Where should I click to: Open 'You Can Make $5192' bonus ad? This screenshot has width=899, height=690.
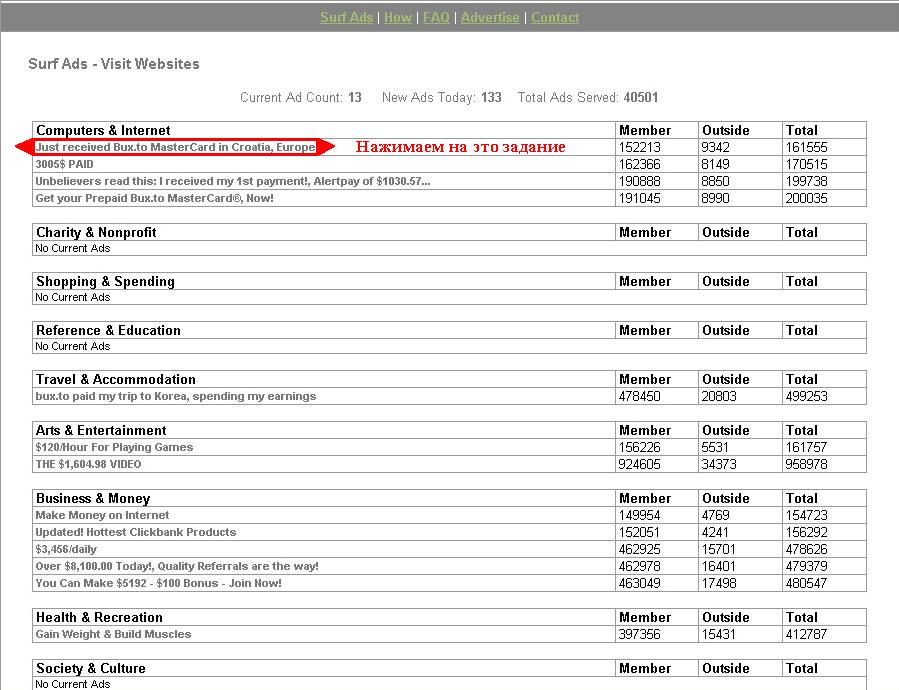click(x=158, y=583)
